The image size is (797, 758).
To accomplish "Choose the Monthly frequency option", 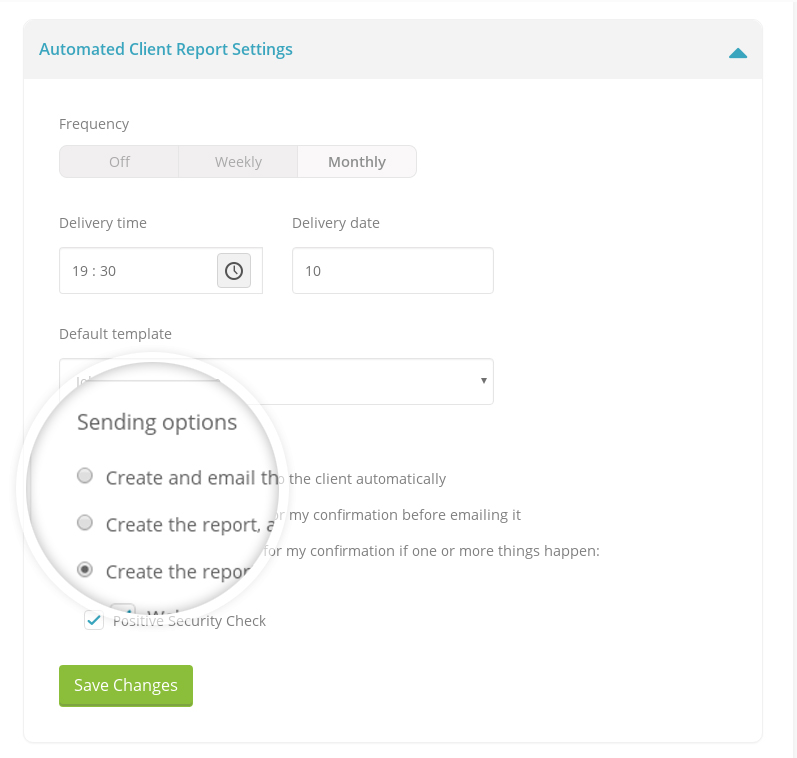I will [357, 162].
